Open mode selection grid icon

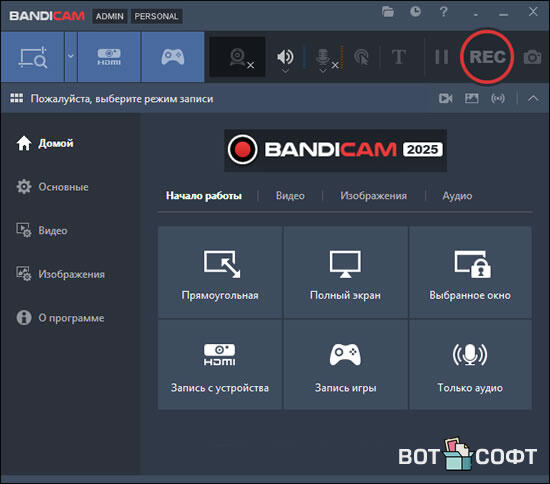click(x=16, y=98)
